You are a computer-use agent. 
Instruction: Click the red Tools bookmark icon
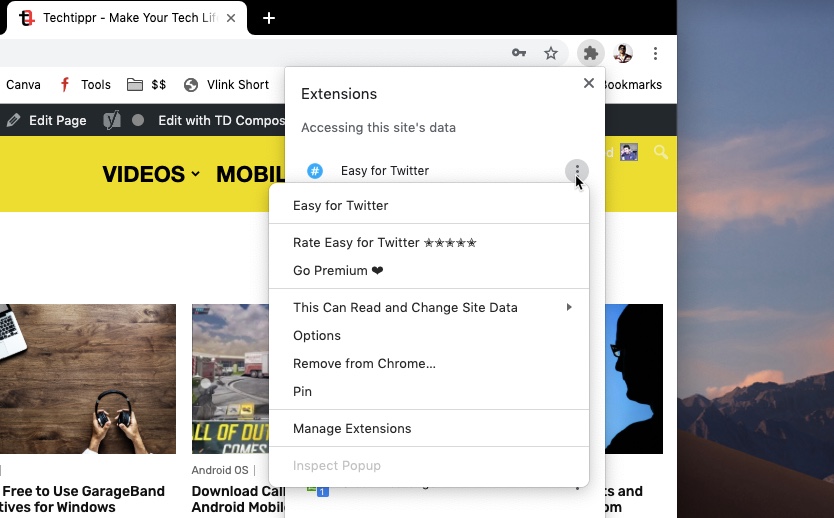[65, 85]
